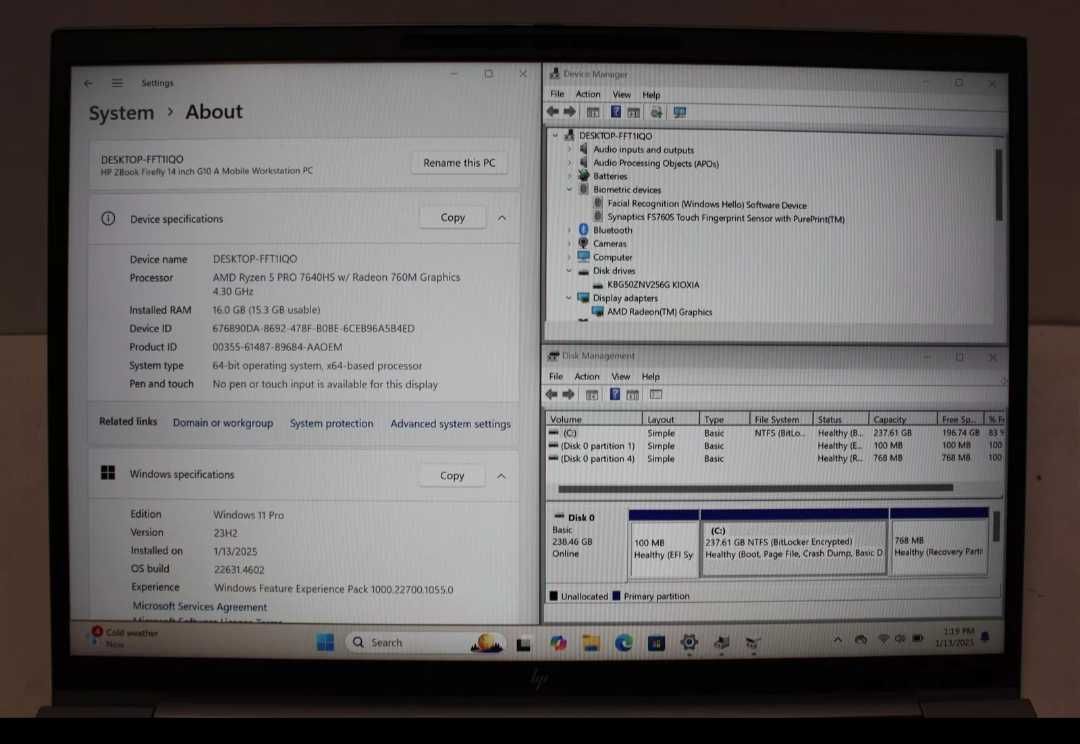Open the Cold weather widget on the taskbar
The width and height of the screenshot is (1080, 744).
click(125, 638)
